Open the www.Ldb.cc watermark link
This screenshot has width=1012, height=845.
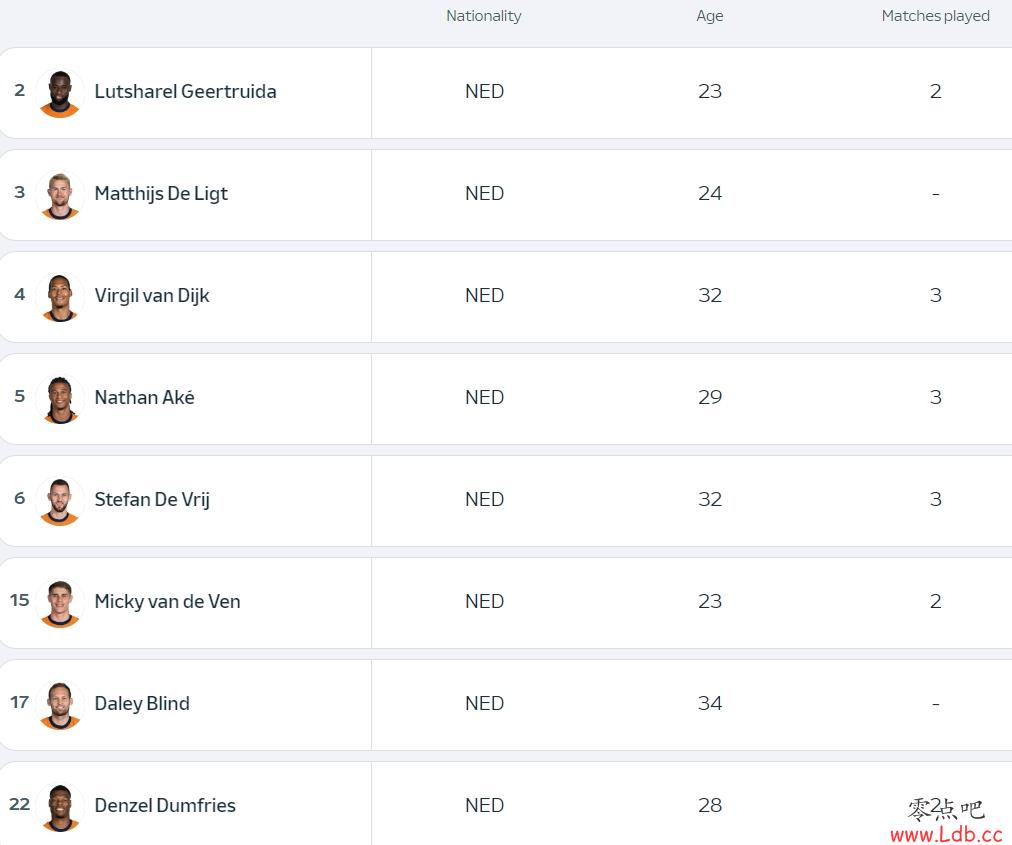click(946, 835)
